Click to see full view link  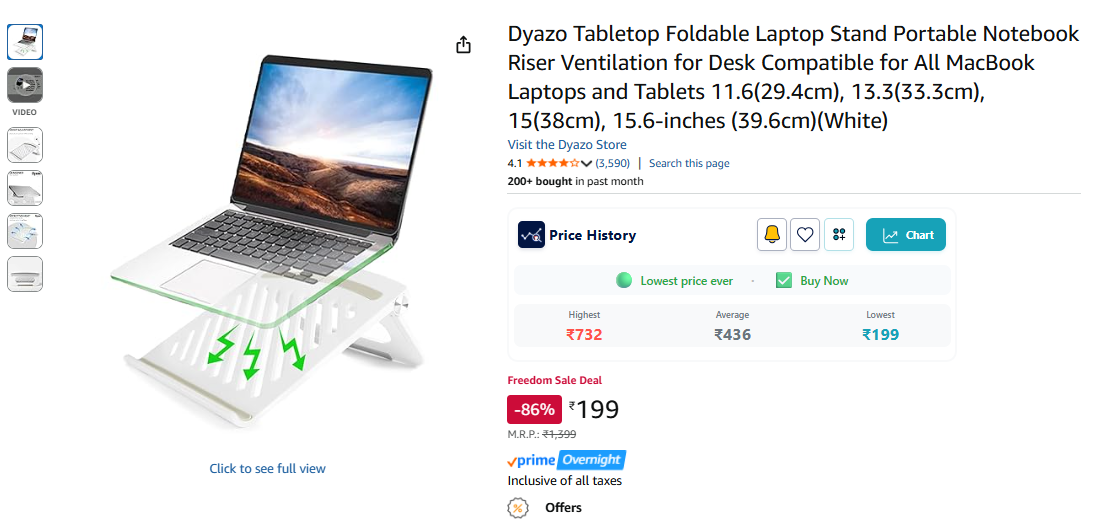point(267,468)
